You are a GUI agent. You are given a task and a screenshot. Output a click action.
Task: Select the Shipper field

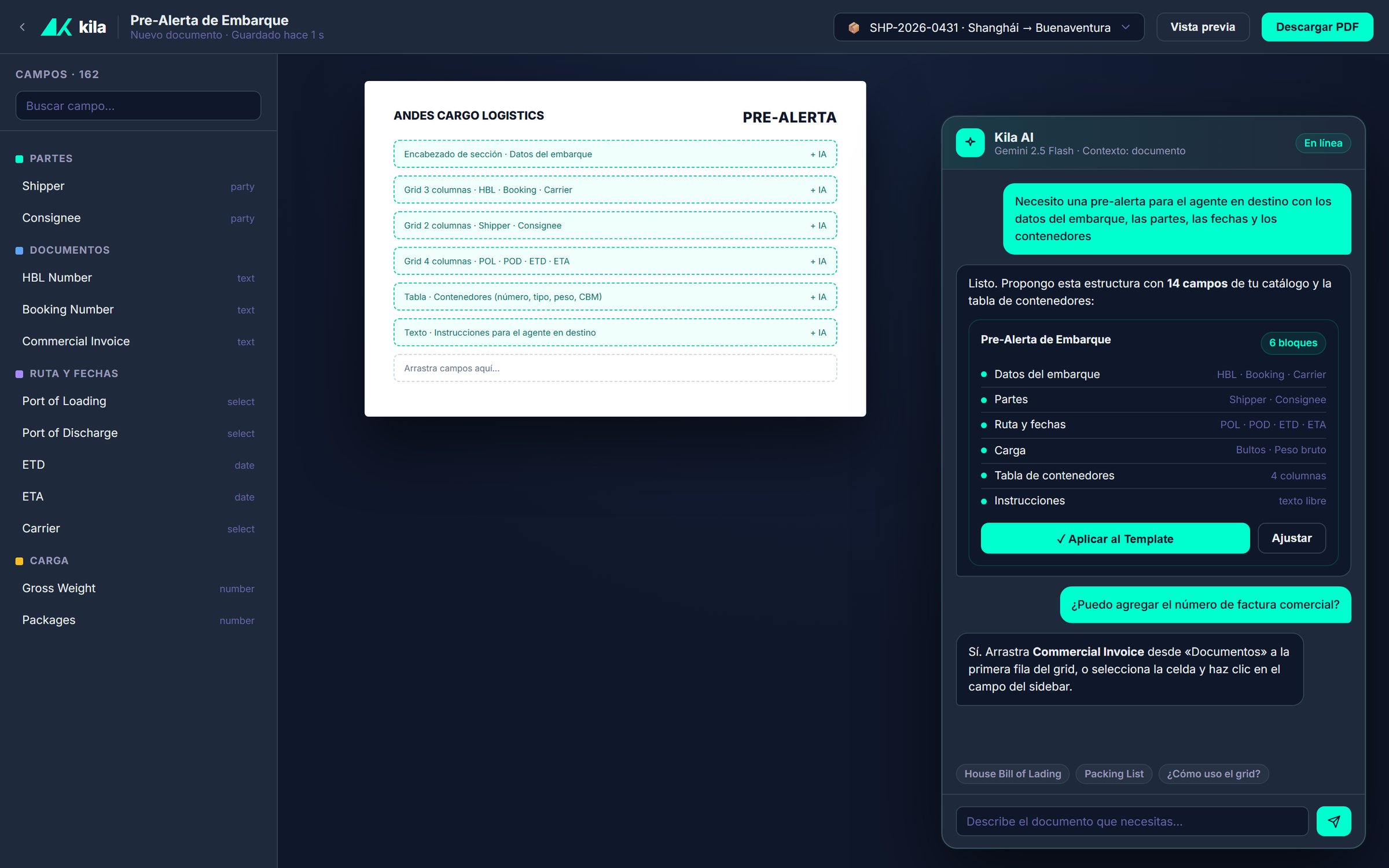(x=138, y=186)
